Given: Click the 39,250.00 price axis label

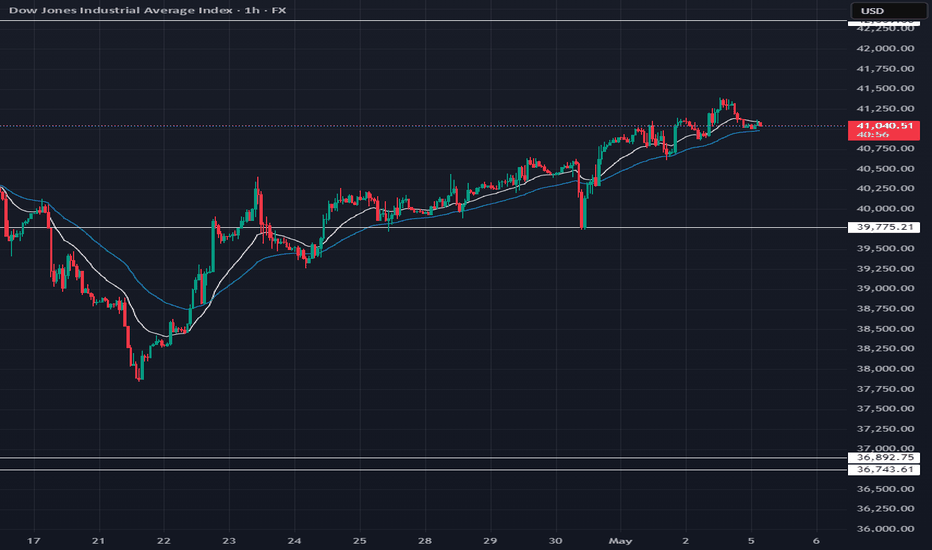Looking at the screenshot, I should pyautogui.click(x=885, y=268).
